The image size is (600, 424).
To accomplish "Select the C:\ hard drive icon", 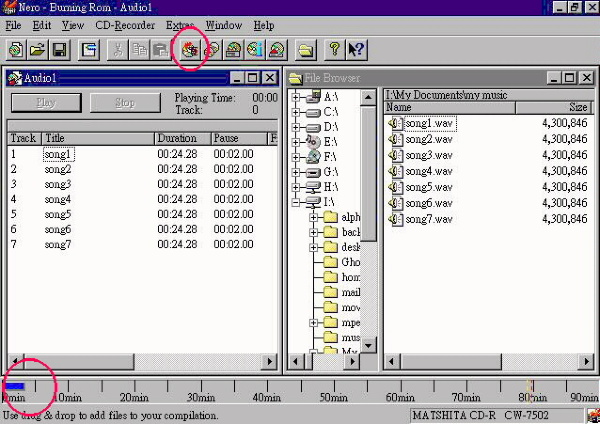I will click(x=314, y=113).
